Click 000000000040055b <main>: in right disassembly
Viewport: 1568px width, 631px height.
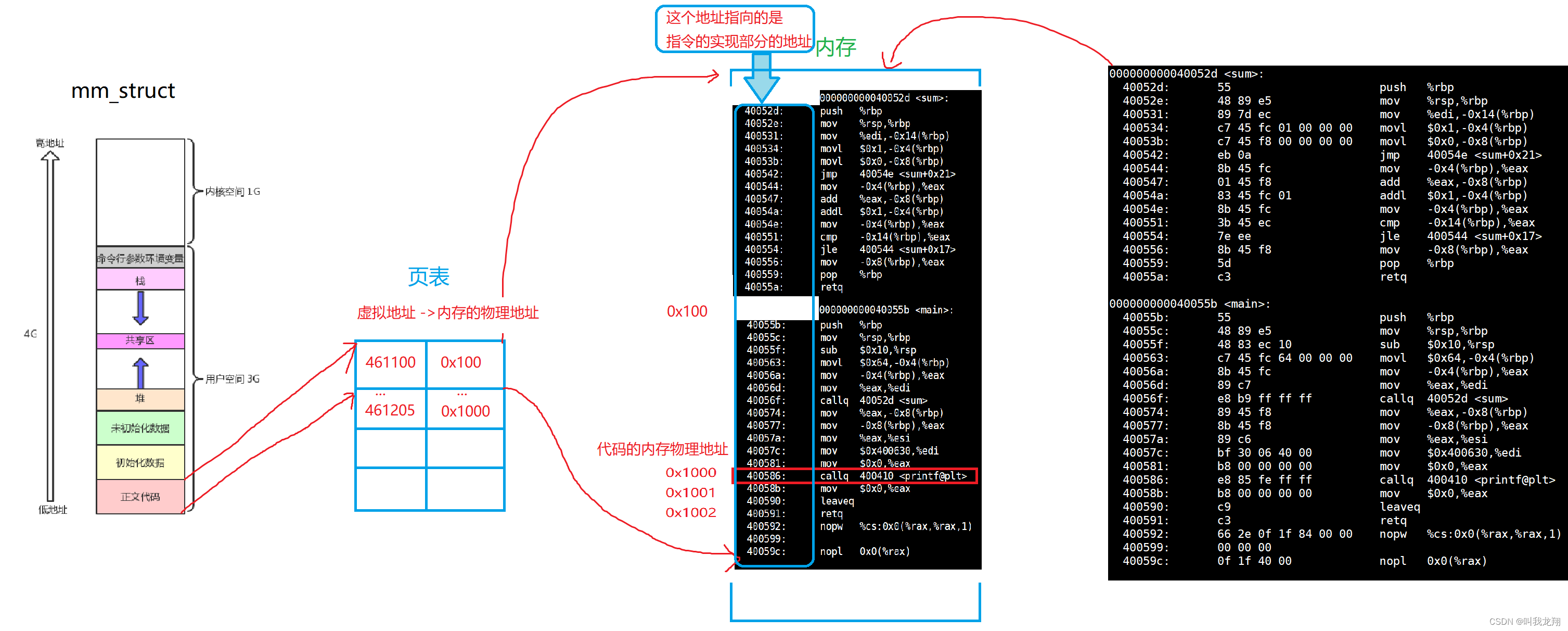(1189, 304)
